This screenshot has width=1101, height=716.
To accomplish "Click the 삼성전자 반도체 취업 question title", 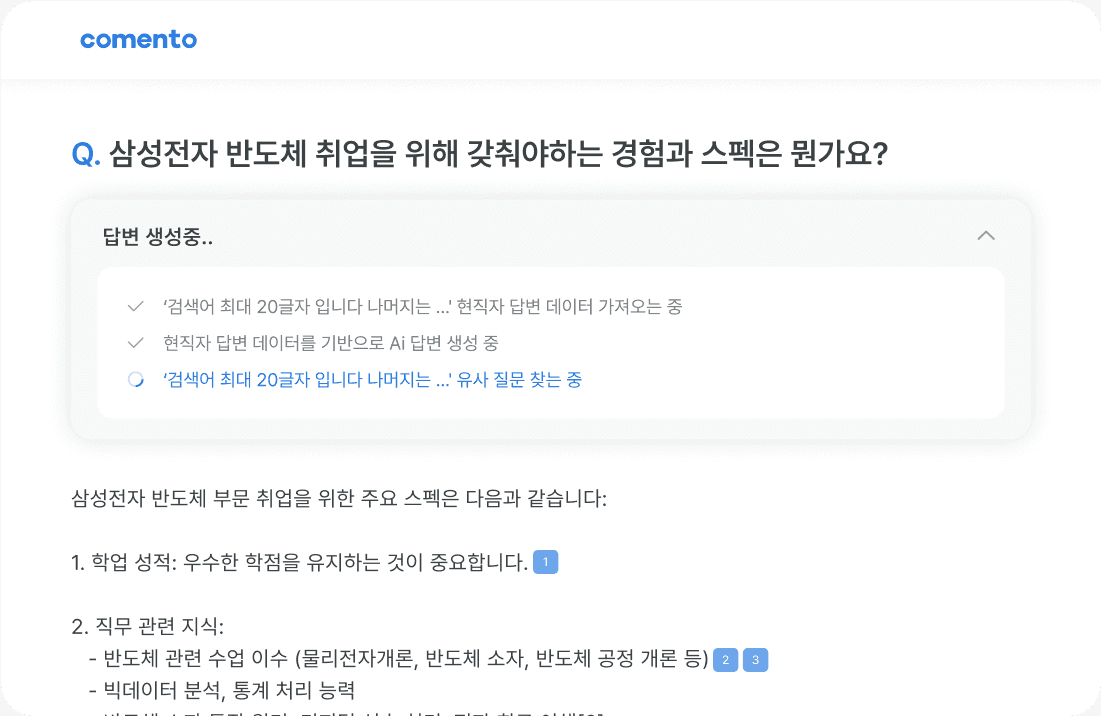I will [497, 154].
